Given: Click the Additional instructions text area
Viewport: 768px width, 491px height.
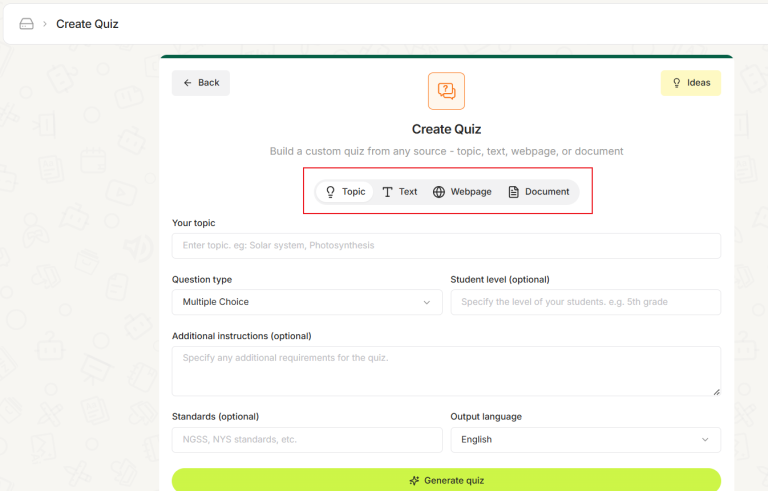Looking at the screenshot, I should pos(446,370).
